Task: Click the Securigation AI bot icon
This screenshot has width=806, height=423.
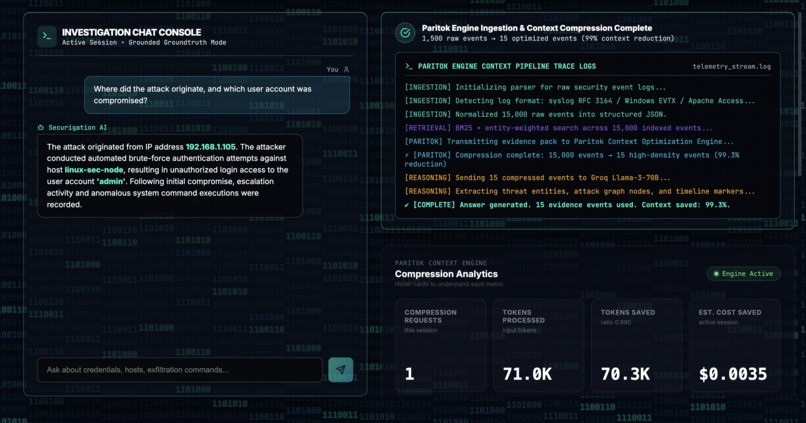Action: (x=41, y=127)
